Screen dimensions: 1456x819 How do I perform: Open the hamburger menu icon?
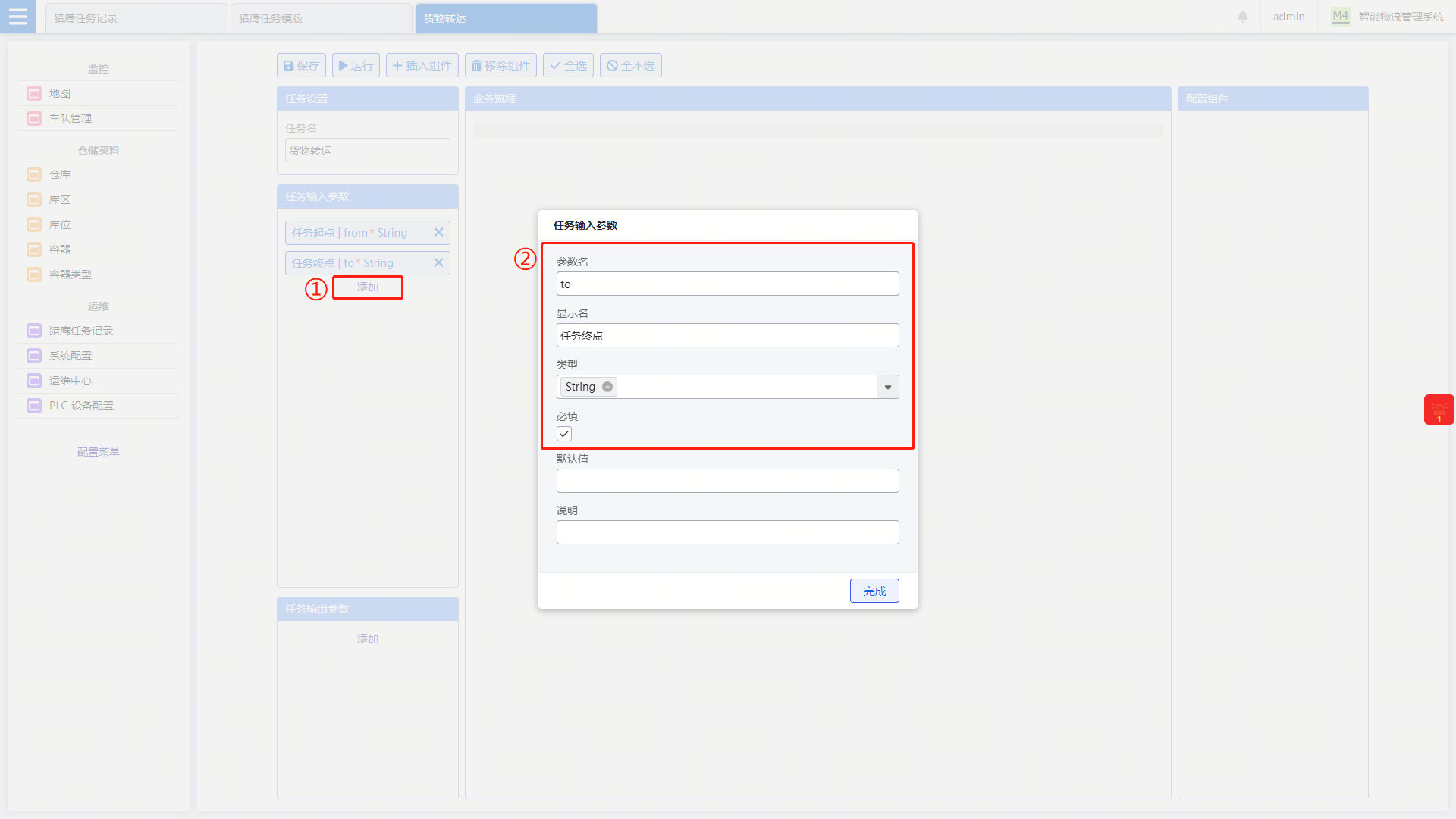pyautogui.click(x=17, y=17)
